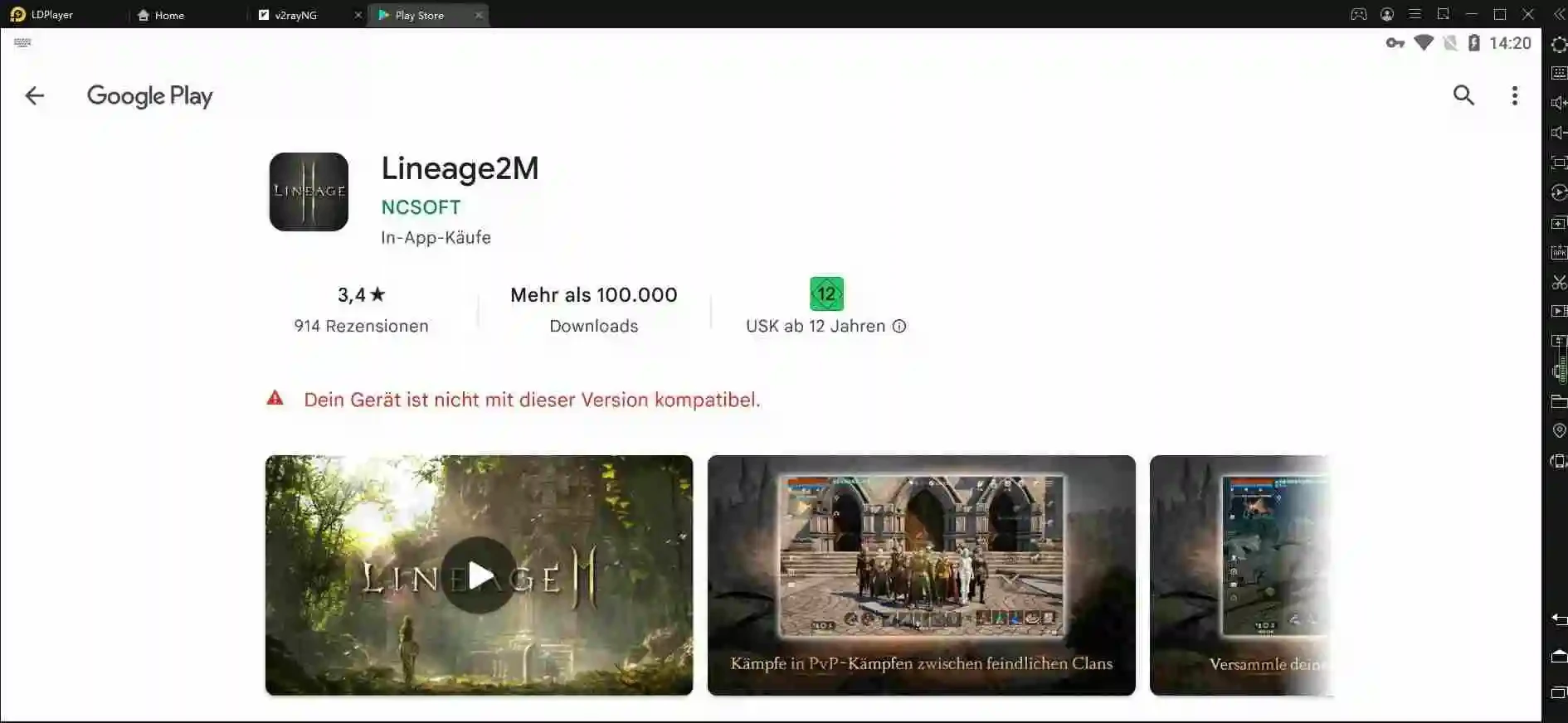
Task: Click the Google Play title logo
Action: tap(149, 96)
